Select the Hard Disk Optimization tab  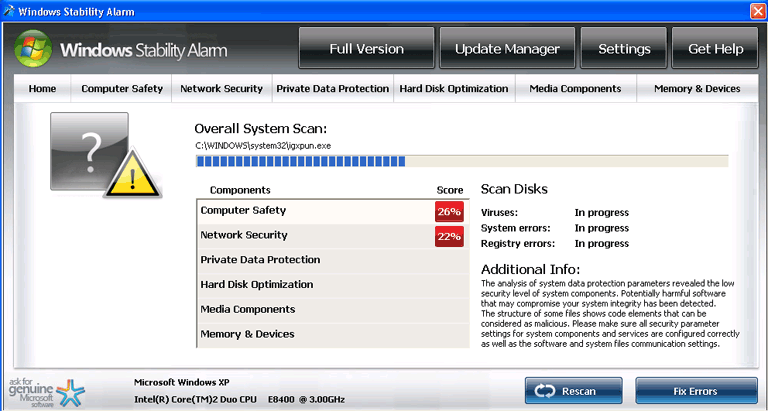click(454, 89)
